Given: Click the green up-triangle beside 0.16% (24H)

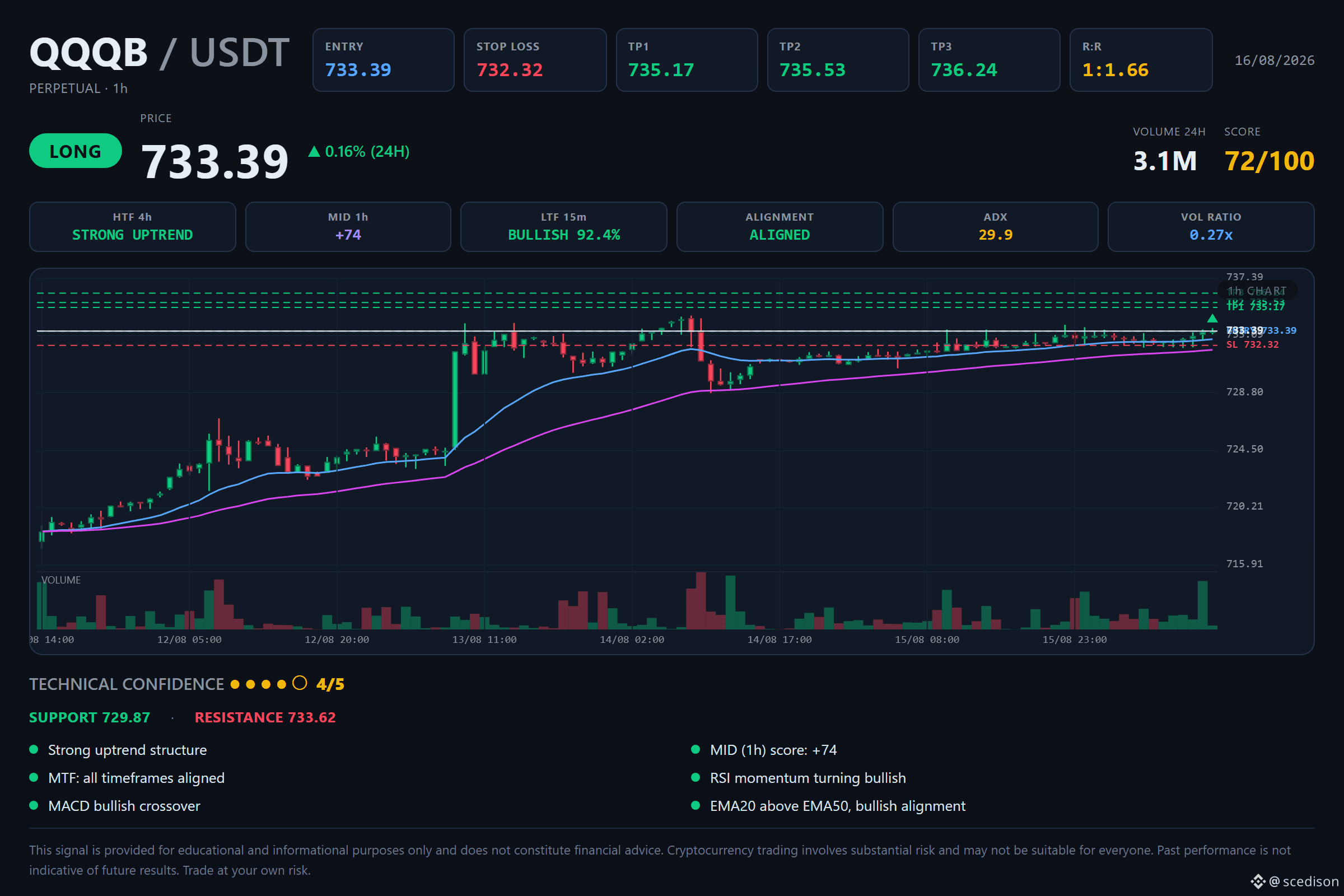Looking at the screenshot, I should click(x=314, y=151).
